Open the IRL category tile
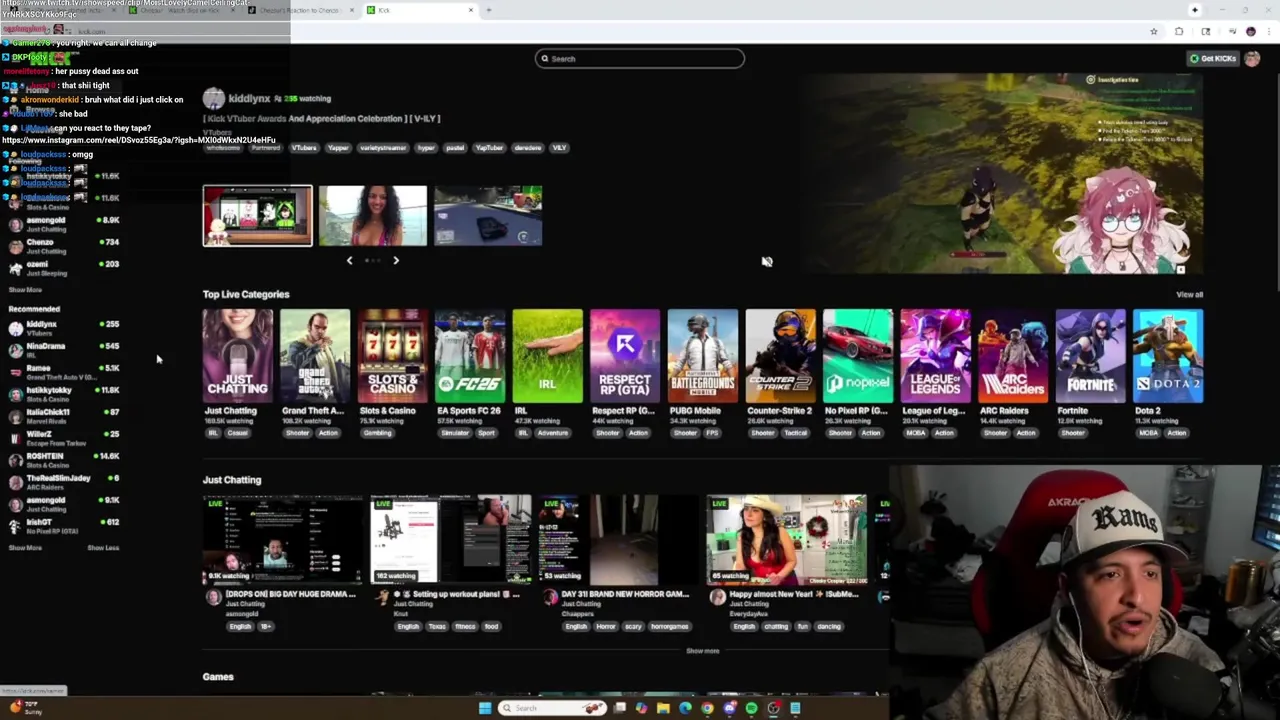This screenshot has width=1280, height=720. (547, 357)
